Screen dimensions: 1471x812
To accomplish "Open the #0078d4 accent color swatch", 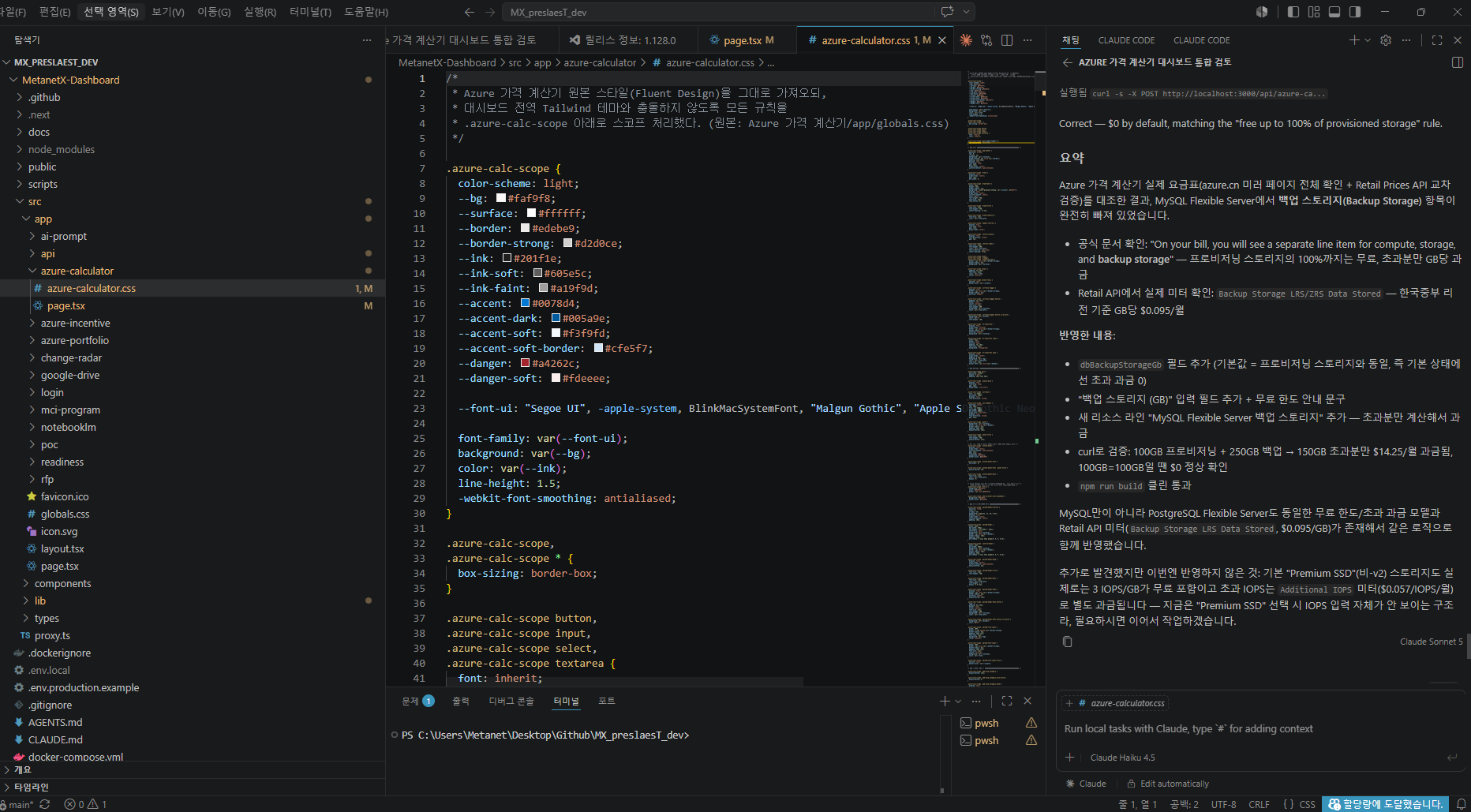I will (x=526, y=303).
